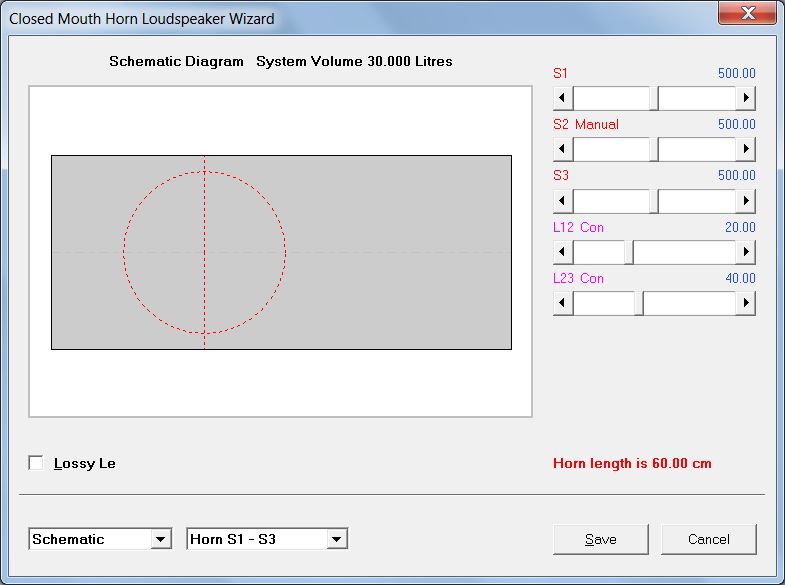Click the S1 slider thumb

click(x=654, y=98)
